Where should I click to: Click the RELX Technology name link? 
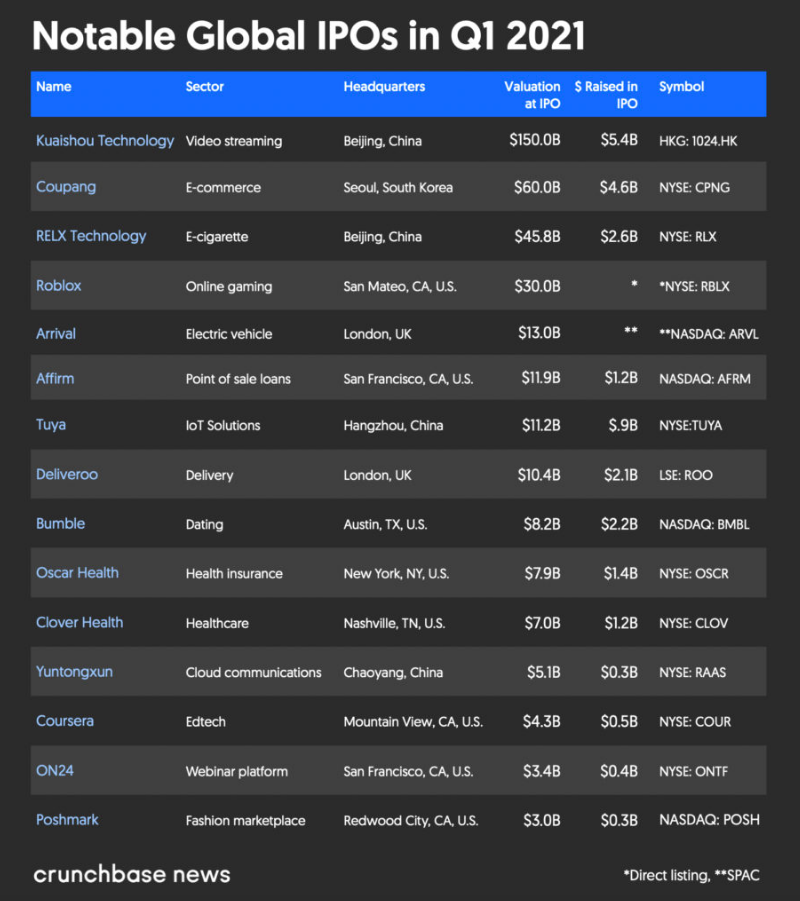(x=91, y=236)
